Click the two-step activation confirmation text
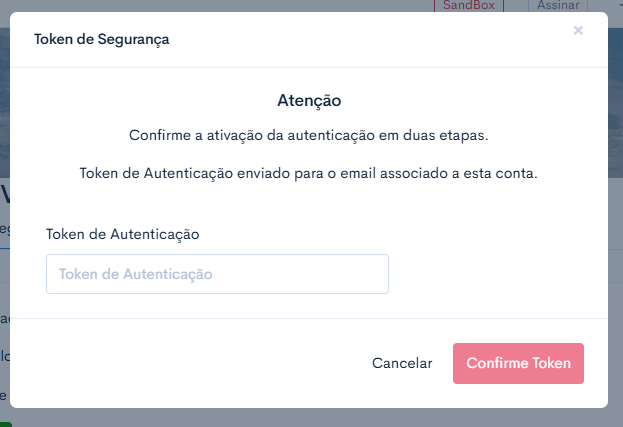623x427 pixels. click(x=309, y=135)
